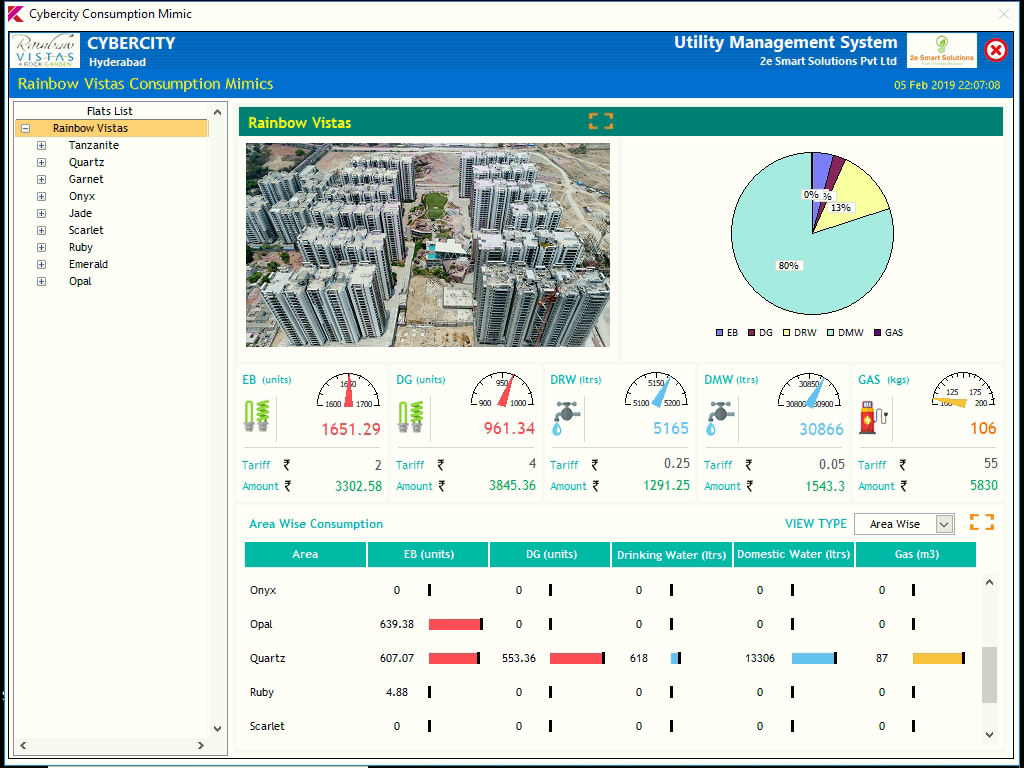The height and width of the screenshot is (768, 1024).
Task: Click the DMW water tap icon
Action: [720, 418]
